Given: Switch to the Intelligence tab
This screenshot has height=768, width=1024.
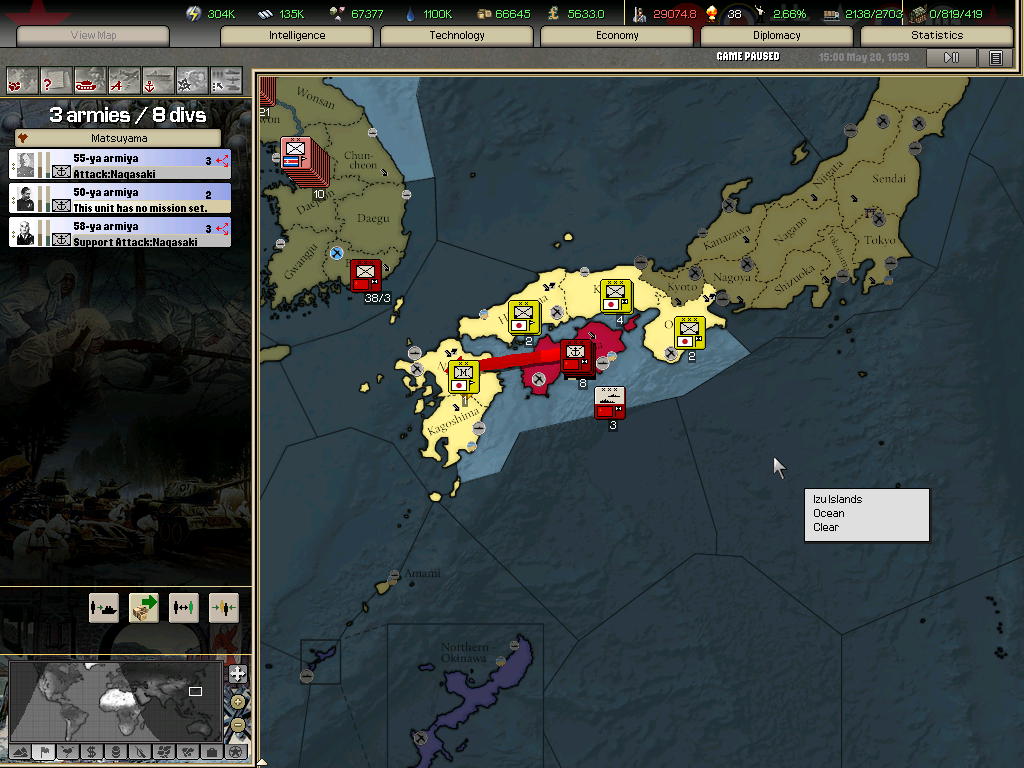Looking at the screenshot, I should pos(297,36).
